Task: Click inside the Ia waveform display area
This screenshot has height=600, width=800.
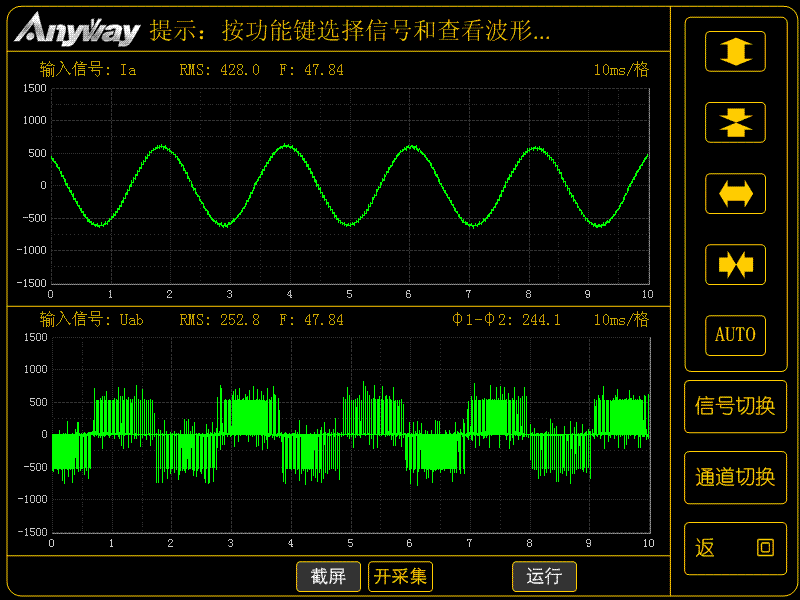Action: [350, 185]
